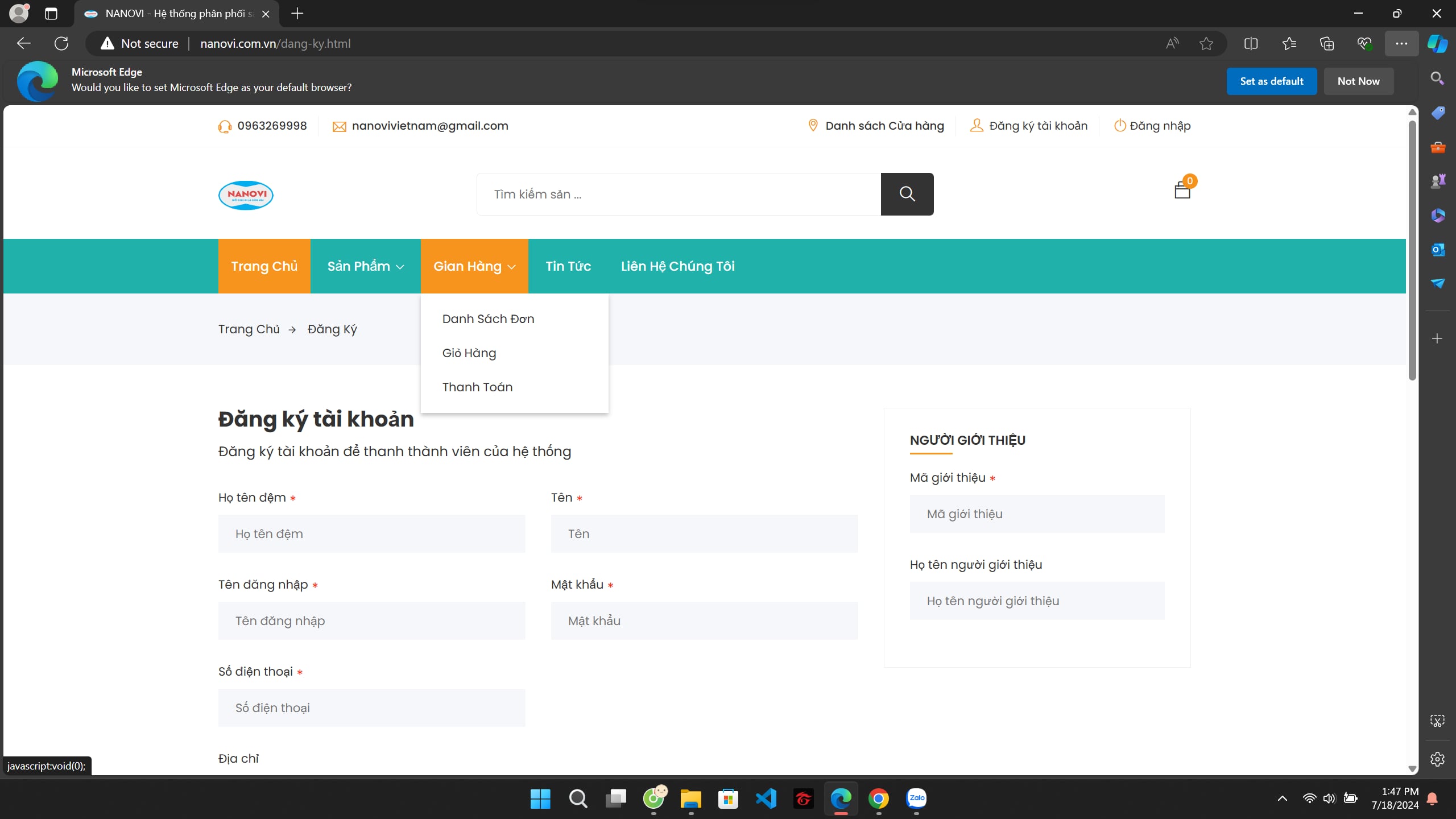Open the Tin Tức menu item

(568, 266)
